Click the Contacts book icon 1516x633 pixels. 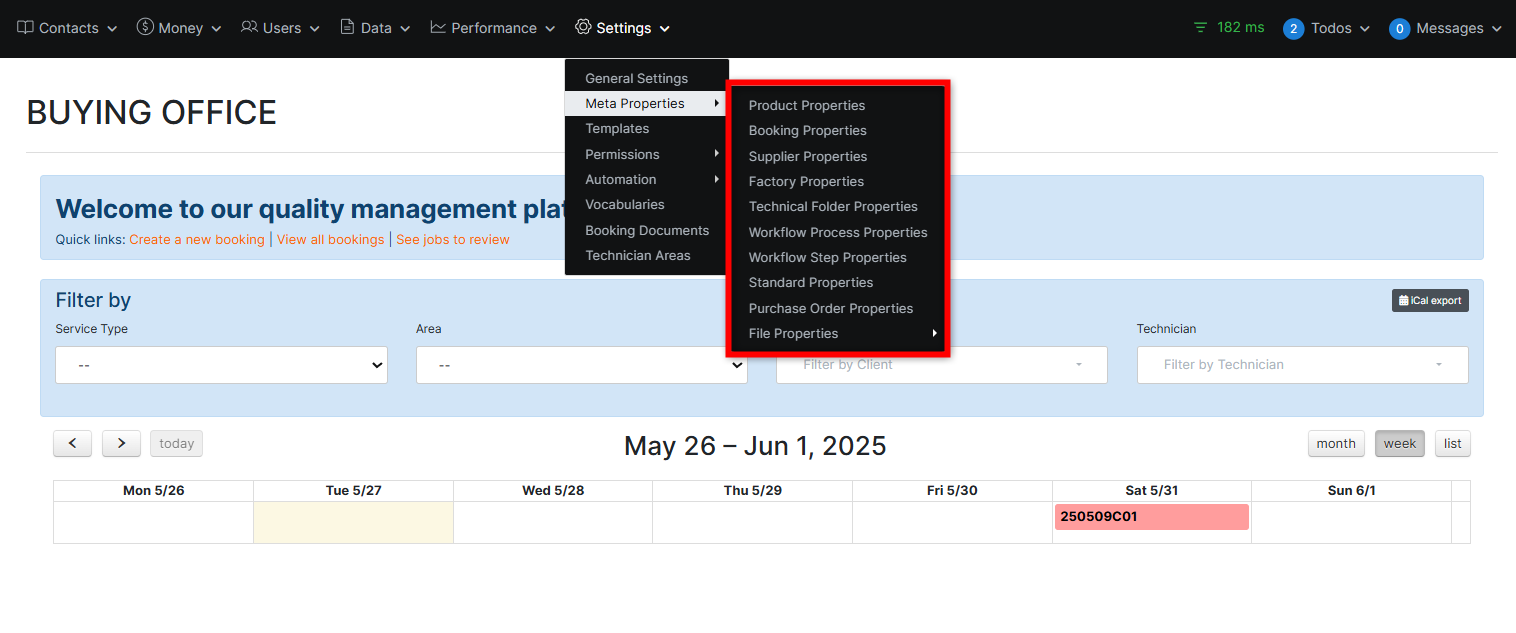tap(26, 27)
